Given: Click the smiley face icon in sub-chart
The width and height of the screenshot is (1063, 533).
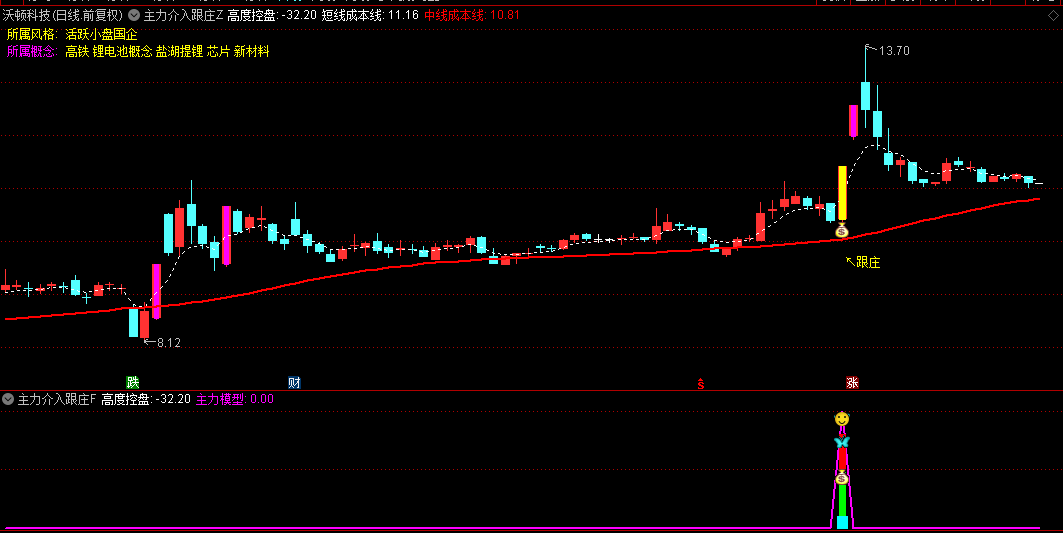Looking at the screenshot, I should [842, 419].
